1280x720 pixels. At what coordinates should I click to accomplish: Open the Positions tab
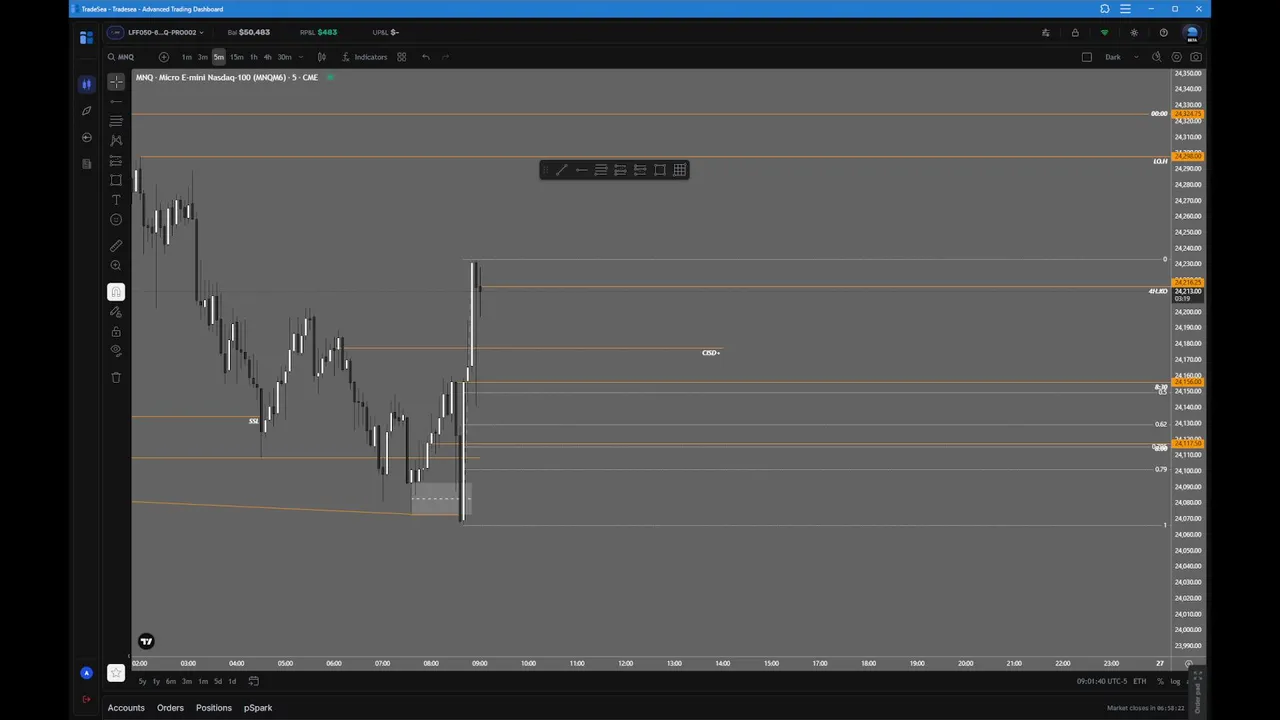click(214, 708)
